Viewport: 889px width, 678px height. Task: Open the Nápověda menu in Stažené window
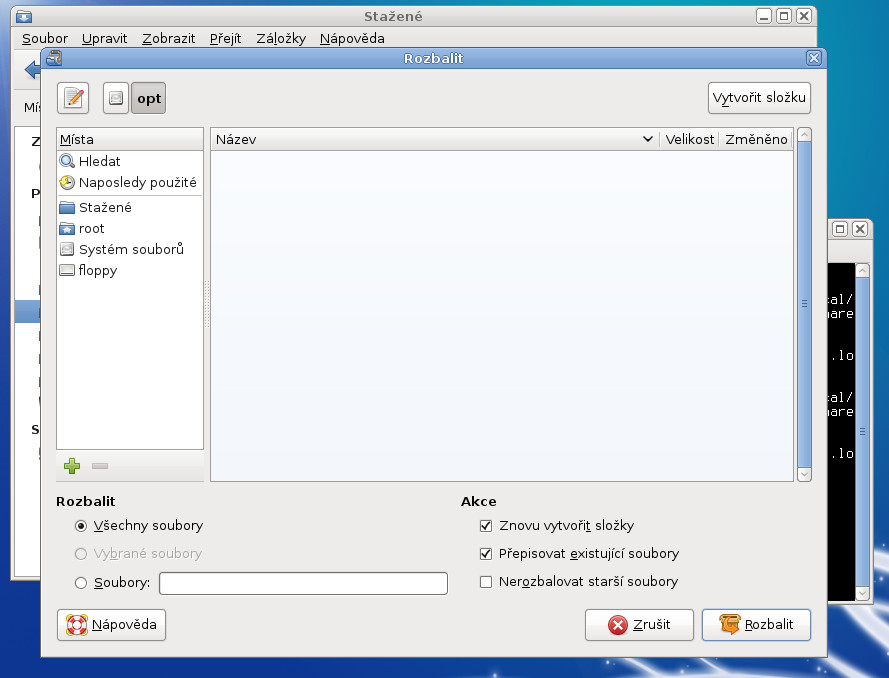352,39
